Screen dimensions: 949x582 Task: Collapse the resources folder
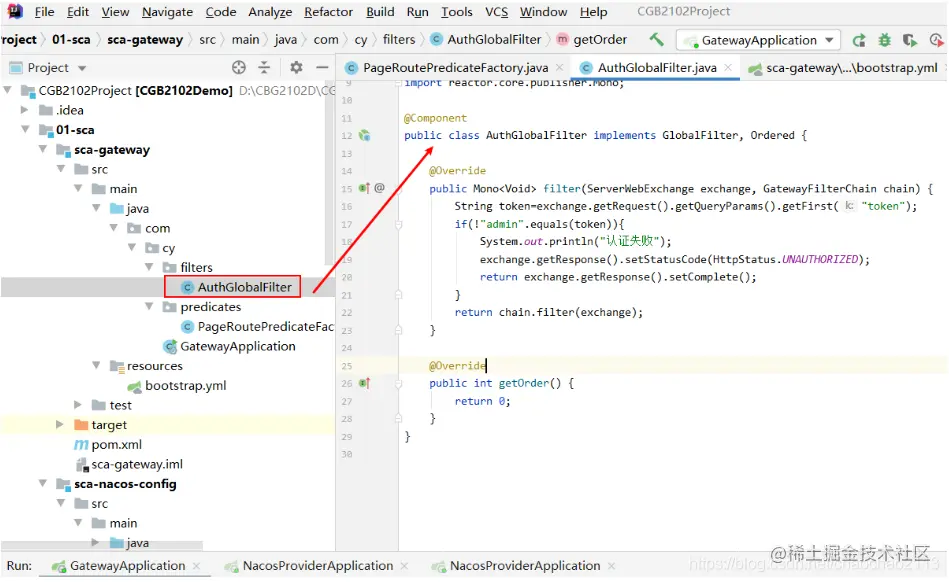(96, 365)
